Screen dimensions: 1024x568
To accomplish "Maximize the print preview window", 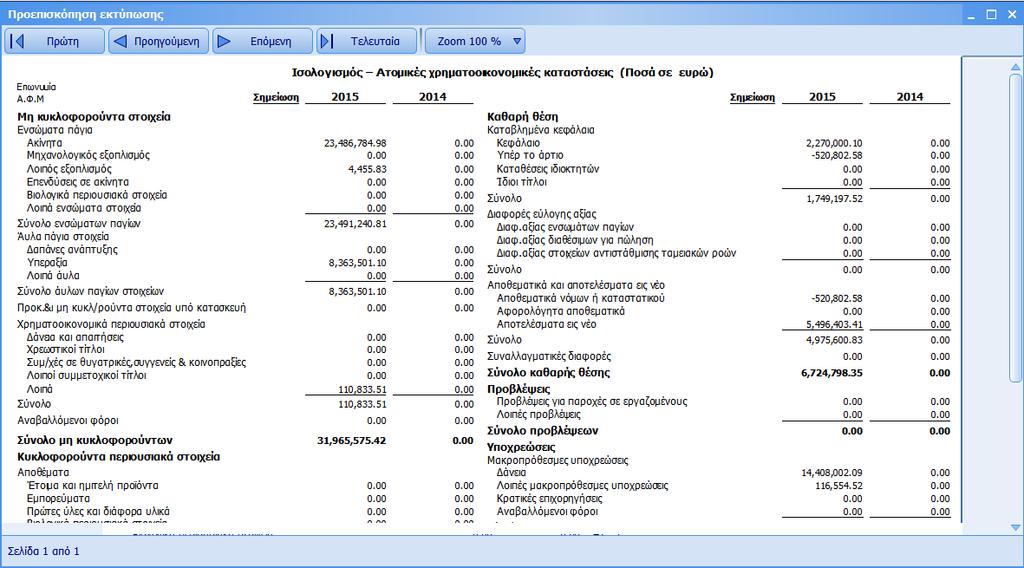I will [991, 14].
